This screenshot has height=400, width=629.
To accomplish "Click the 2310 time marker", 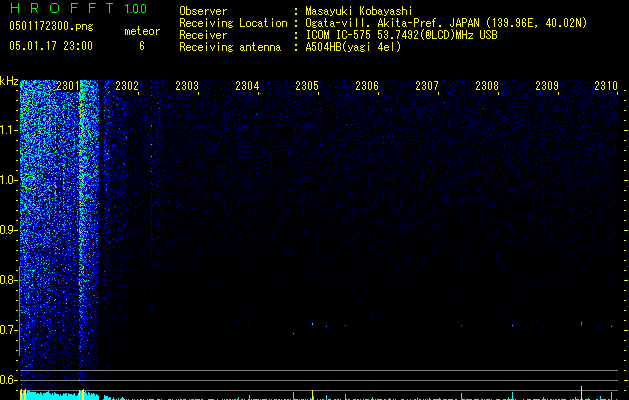I will click(x=606, y=86).
